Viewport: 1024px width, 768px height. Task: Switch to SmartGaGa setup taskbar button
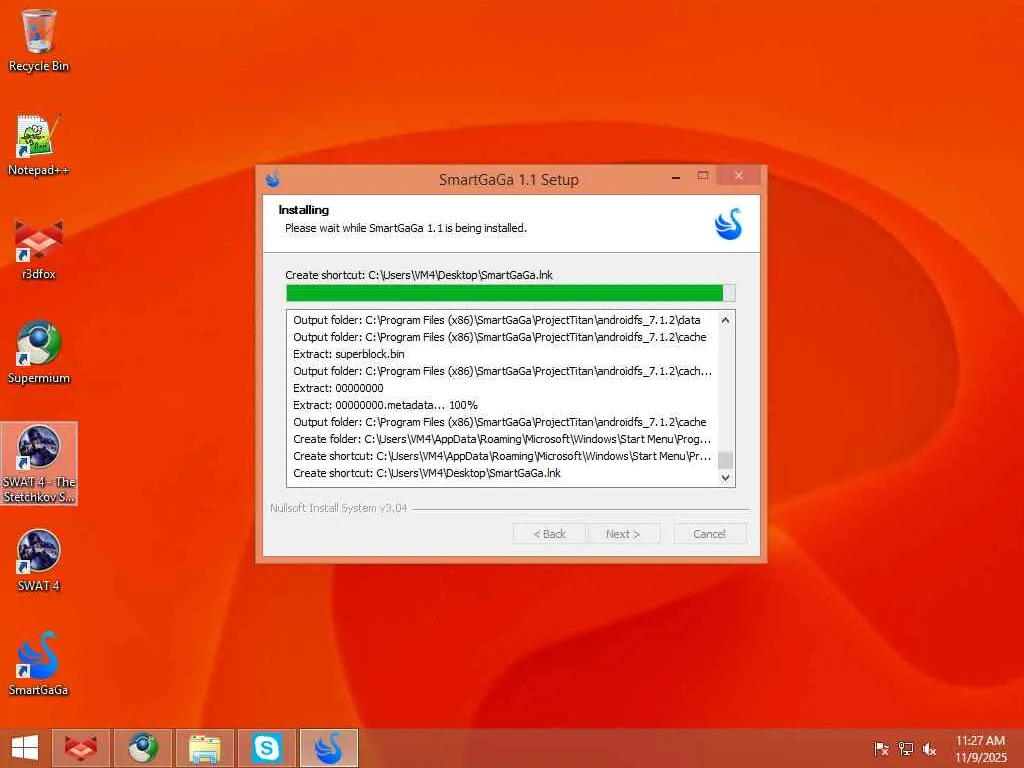pyautogui.click(x=328, y=748)
